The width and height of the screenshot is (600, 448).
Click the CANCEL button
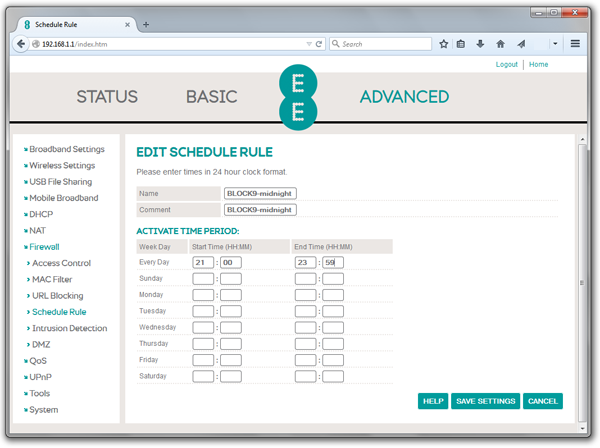tap(543, 401)
